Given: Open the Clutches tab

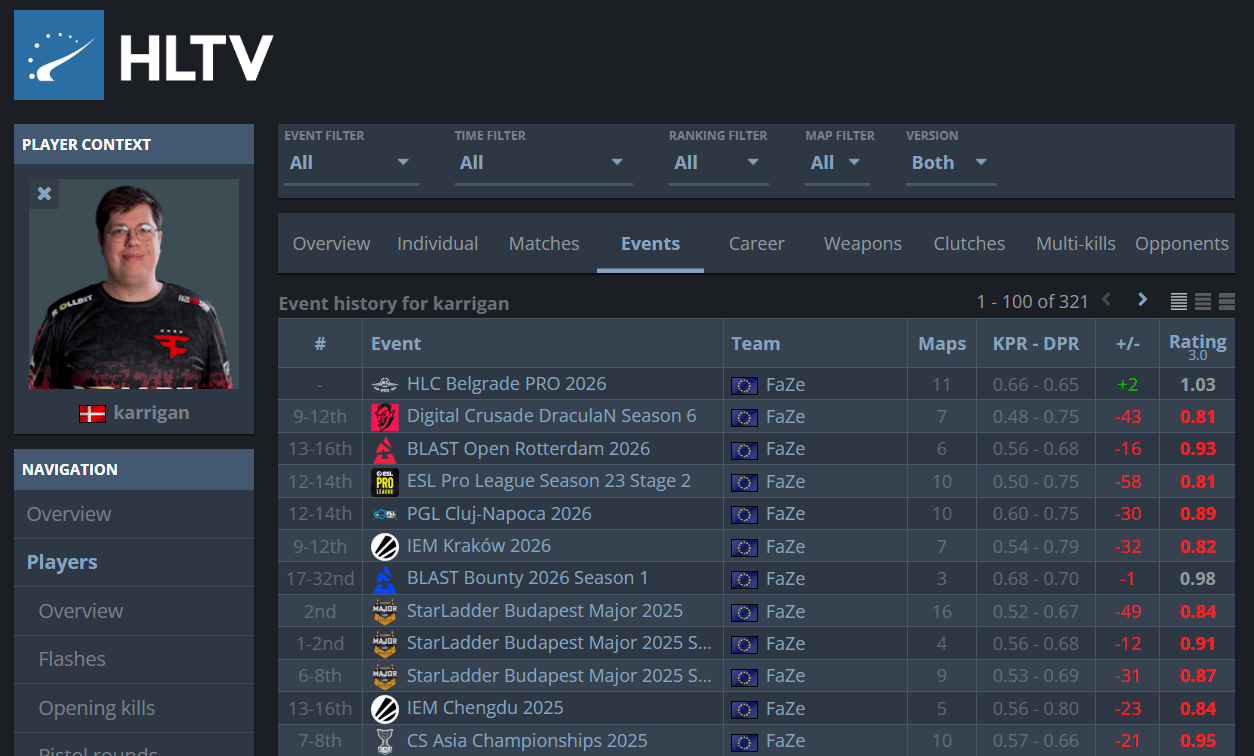Looking at the screenshot, I should (969, 244).
